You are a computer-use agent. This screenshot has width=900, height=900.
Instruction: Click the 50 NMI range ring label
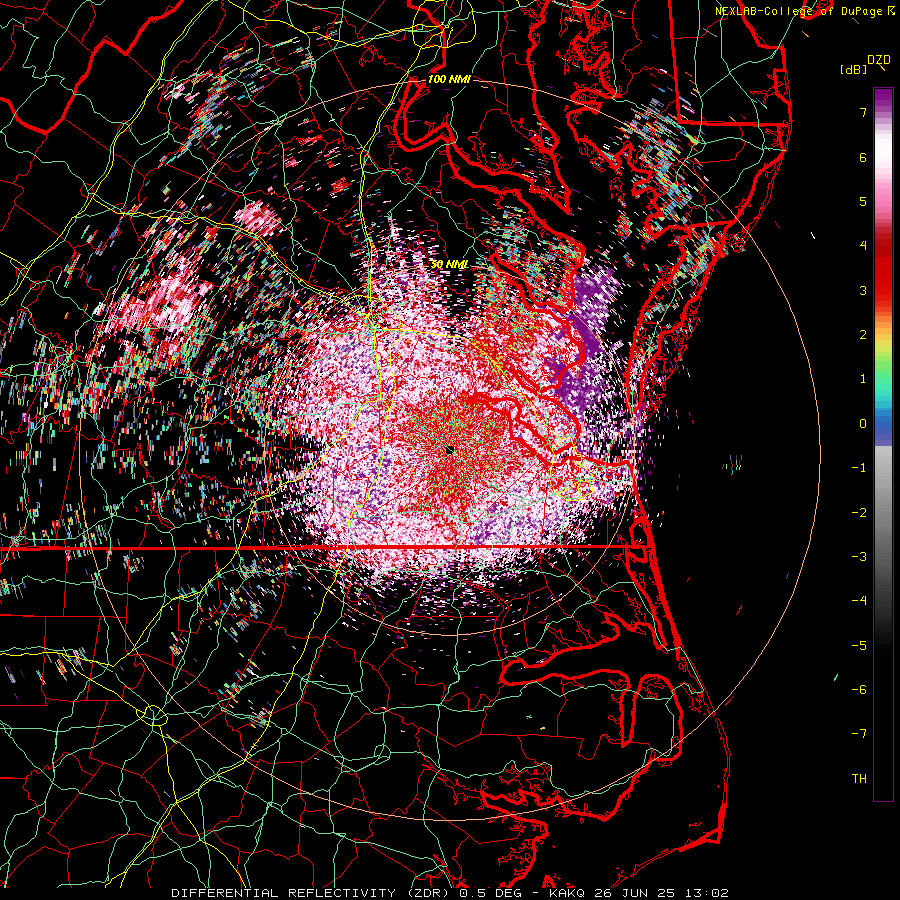coord(449,264)
